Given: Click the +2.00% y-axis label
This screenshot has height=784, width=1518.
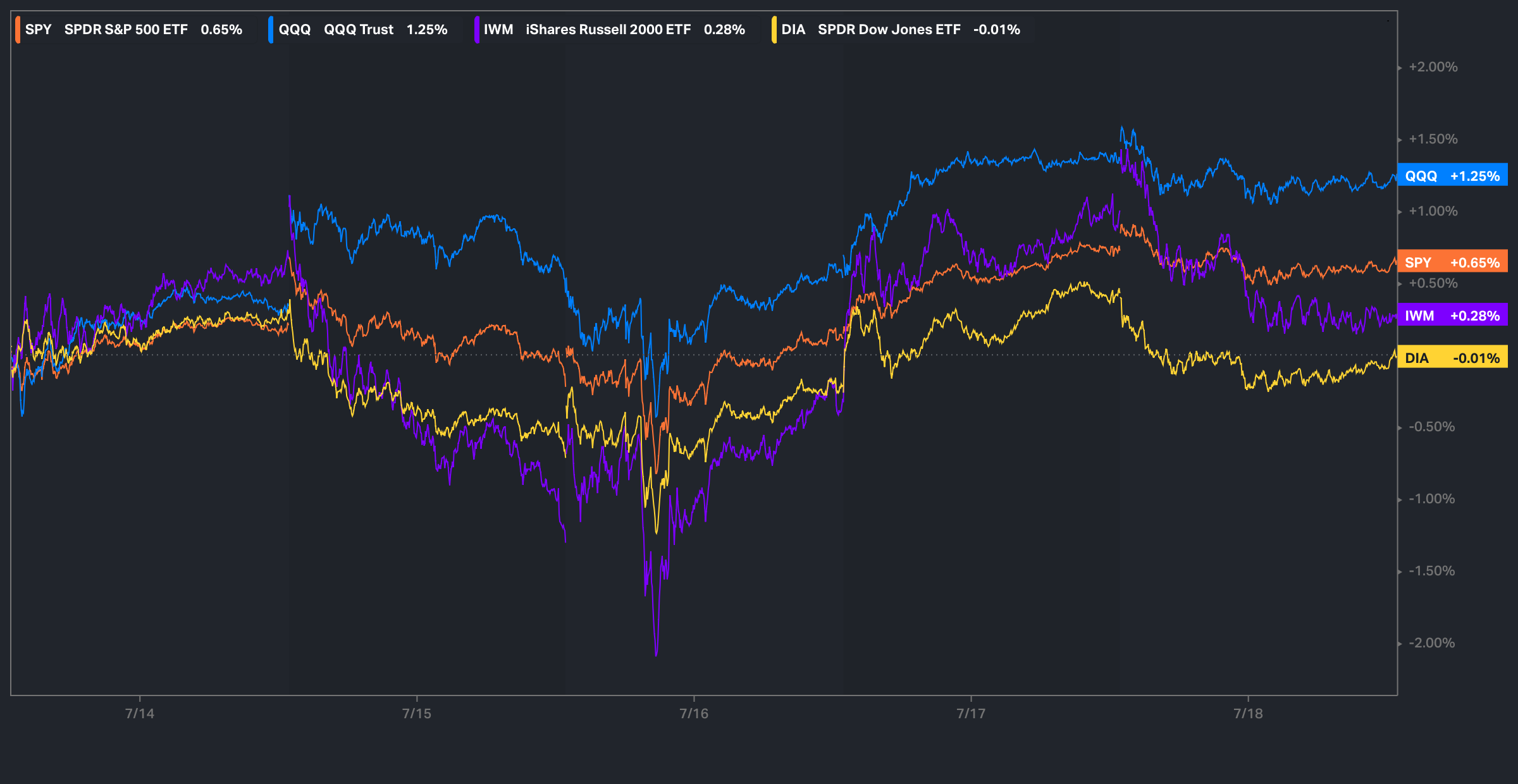Looking at the screenshot, I should point(1433,67).
